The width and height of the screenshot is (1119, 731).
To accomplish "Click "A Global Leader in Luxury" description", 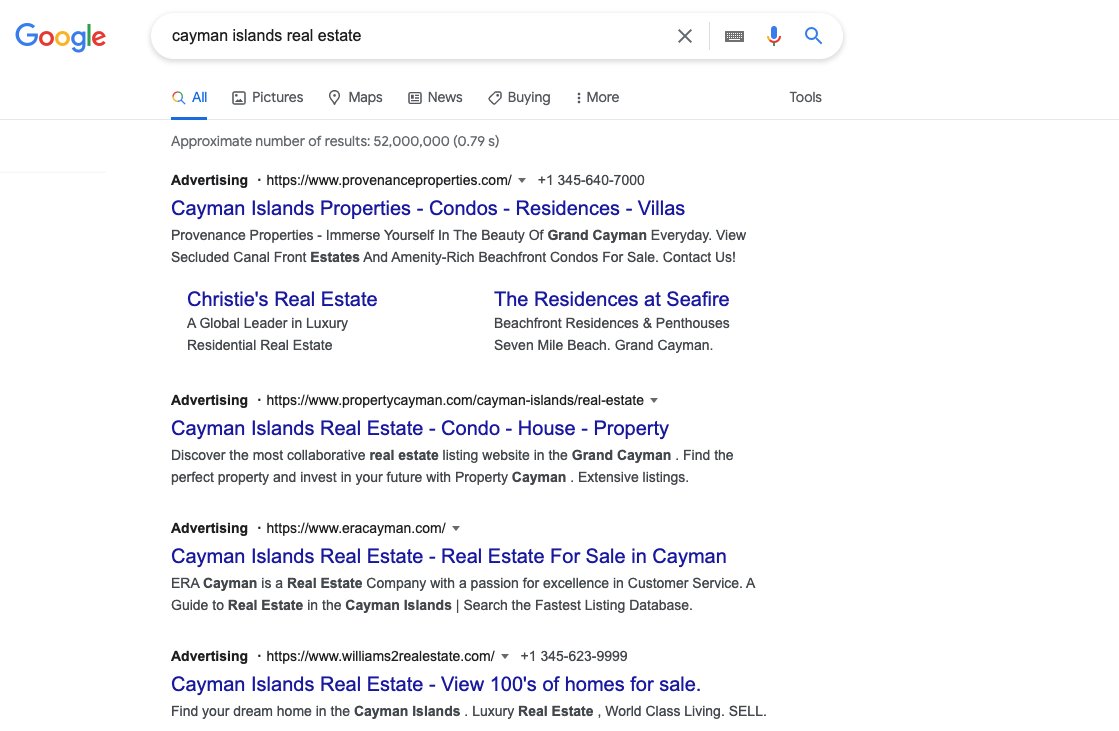I will tap(268, 323).
